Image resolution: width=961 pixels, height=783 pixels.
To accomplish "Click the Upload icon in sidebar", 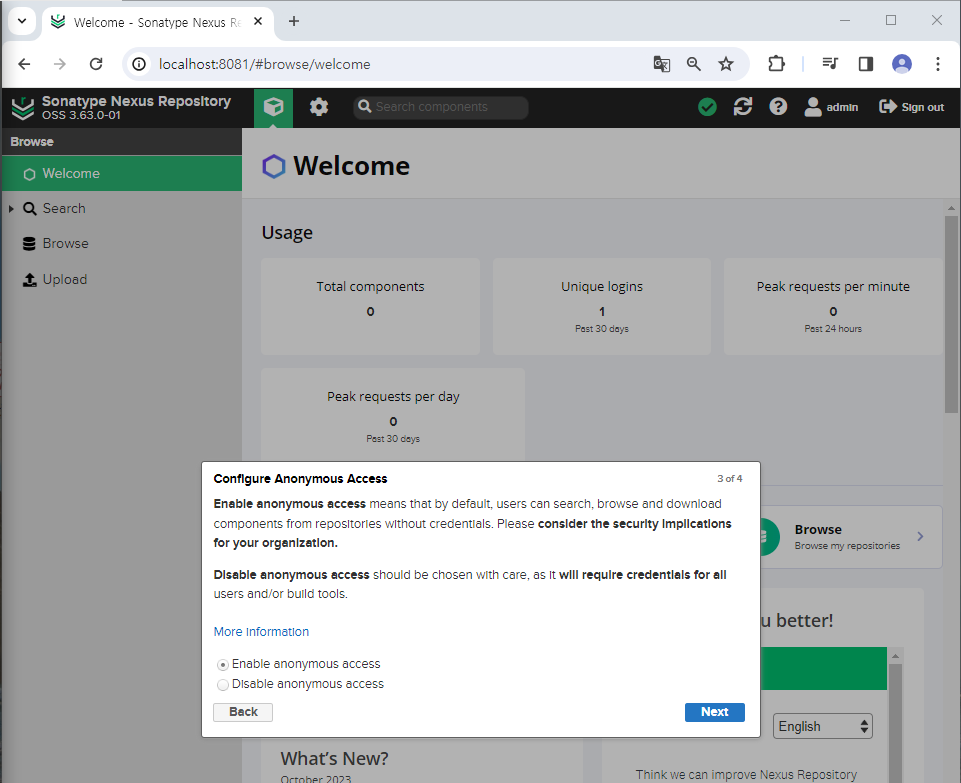I will [29, 280].
